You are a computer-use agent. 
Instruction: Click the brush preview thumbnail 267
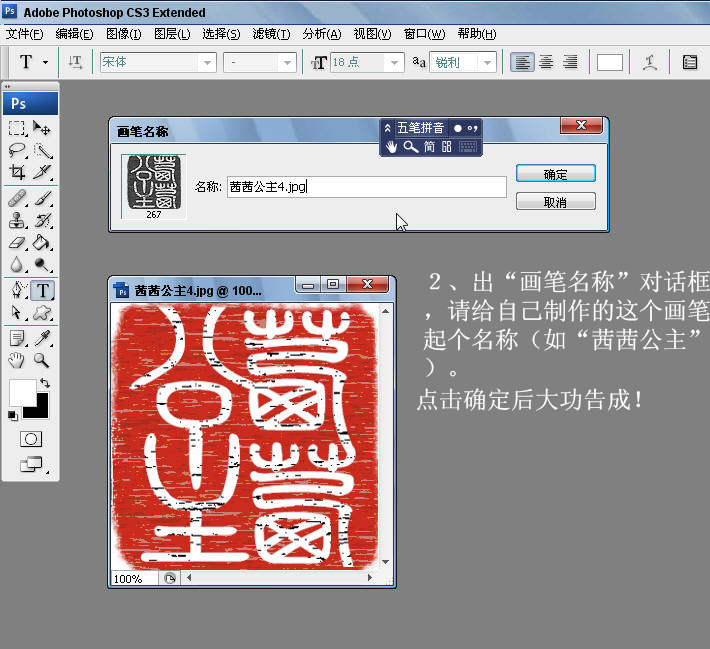click(x=154, y=187)
